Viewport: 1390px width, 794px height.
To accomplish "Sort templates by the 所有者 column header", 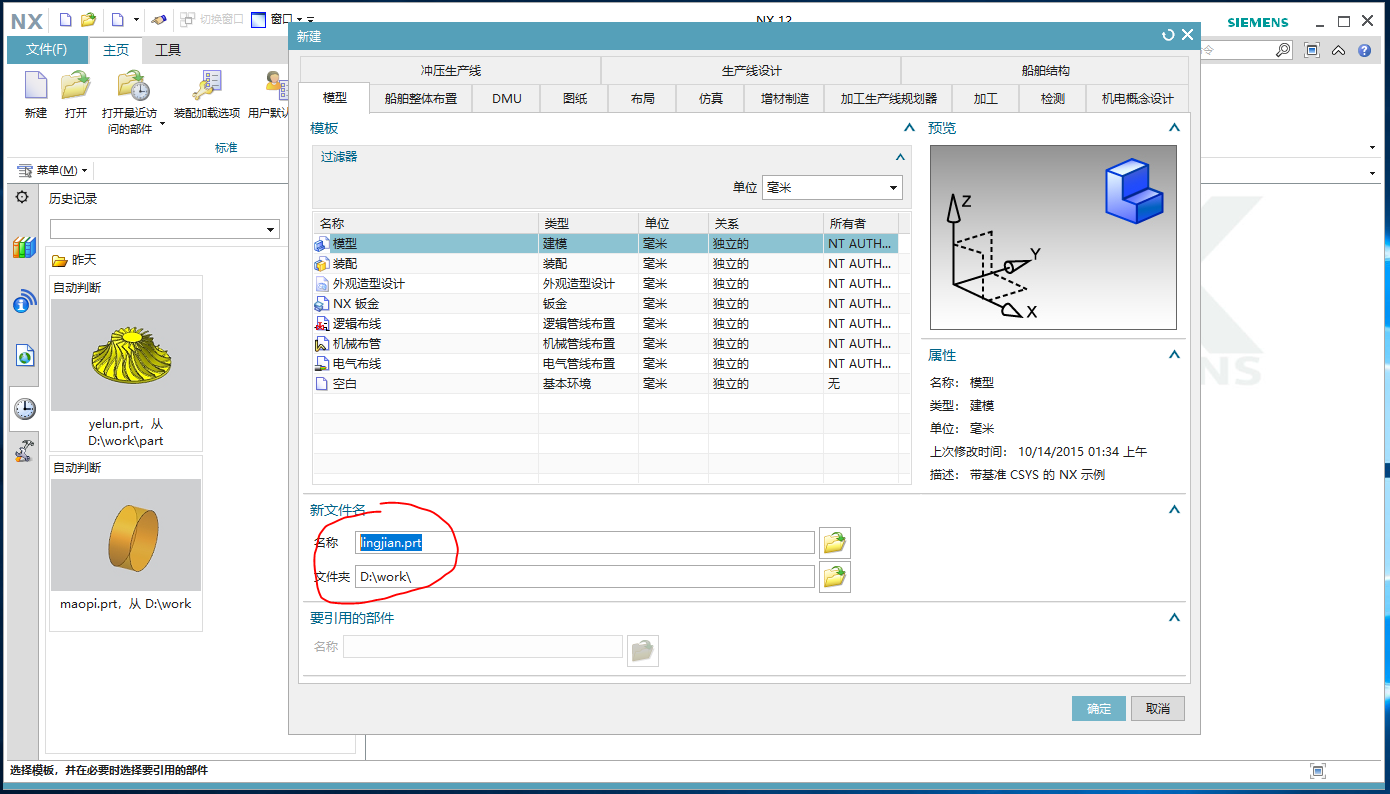I will [861, 224].
